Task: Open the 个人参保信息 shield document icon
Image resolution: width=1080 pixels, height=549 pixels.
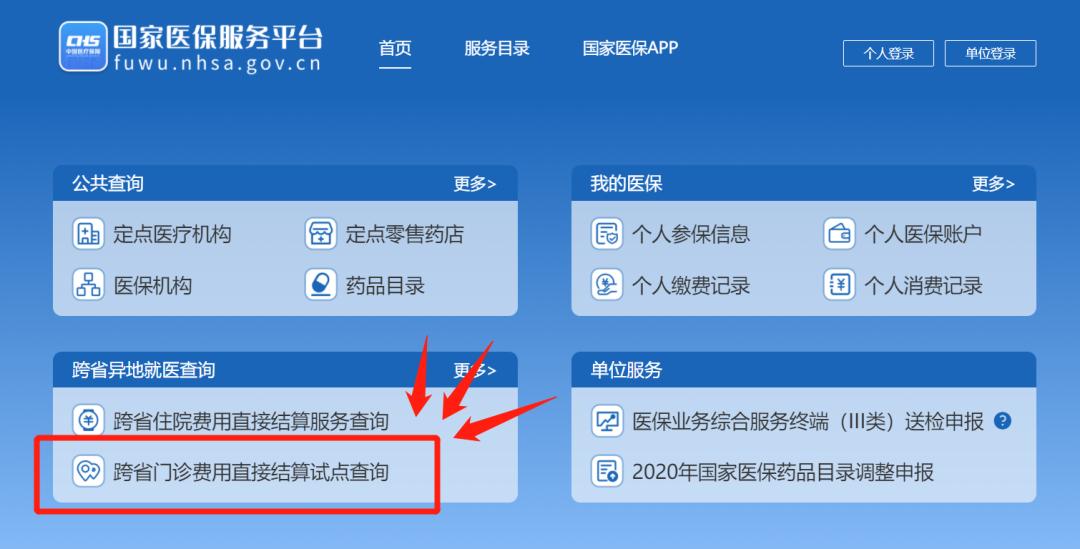Action: (607, 234)
